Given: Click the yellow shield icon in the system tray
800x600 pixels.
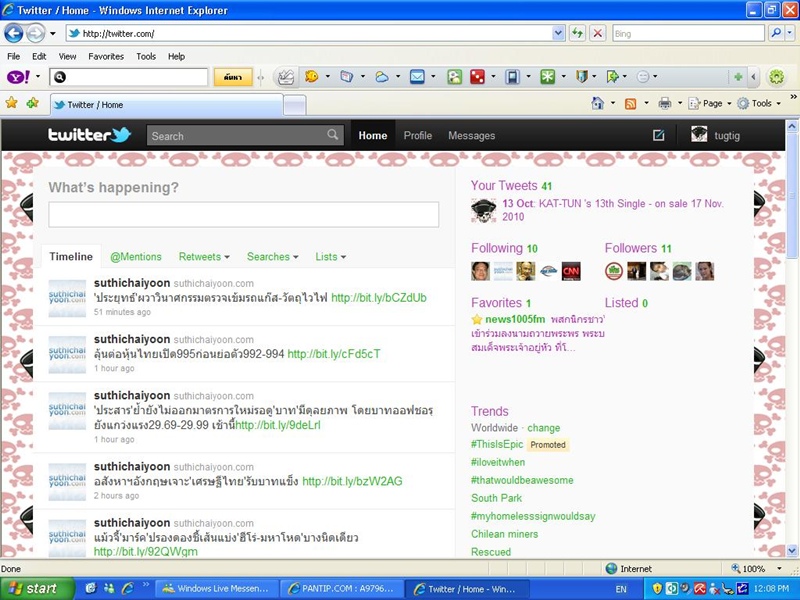Looking at the screenshot, I should (657, 589).
